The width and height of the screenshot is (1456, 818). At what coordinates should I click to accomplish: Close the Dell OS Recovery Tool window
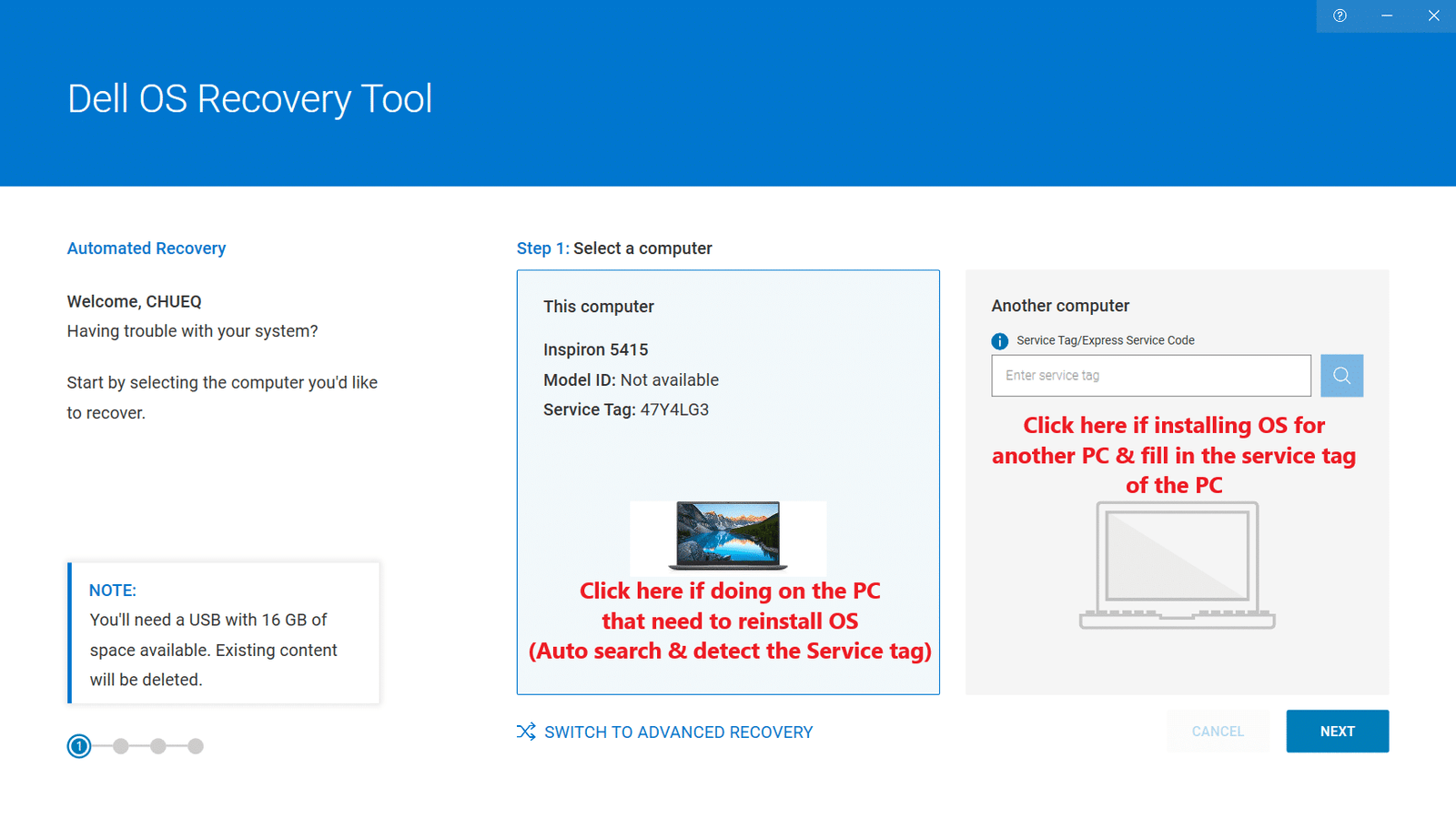(1433, 15)
